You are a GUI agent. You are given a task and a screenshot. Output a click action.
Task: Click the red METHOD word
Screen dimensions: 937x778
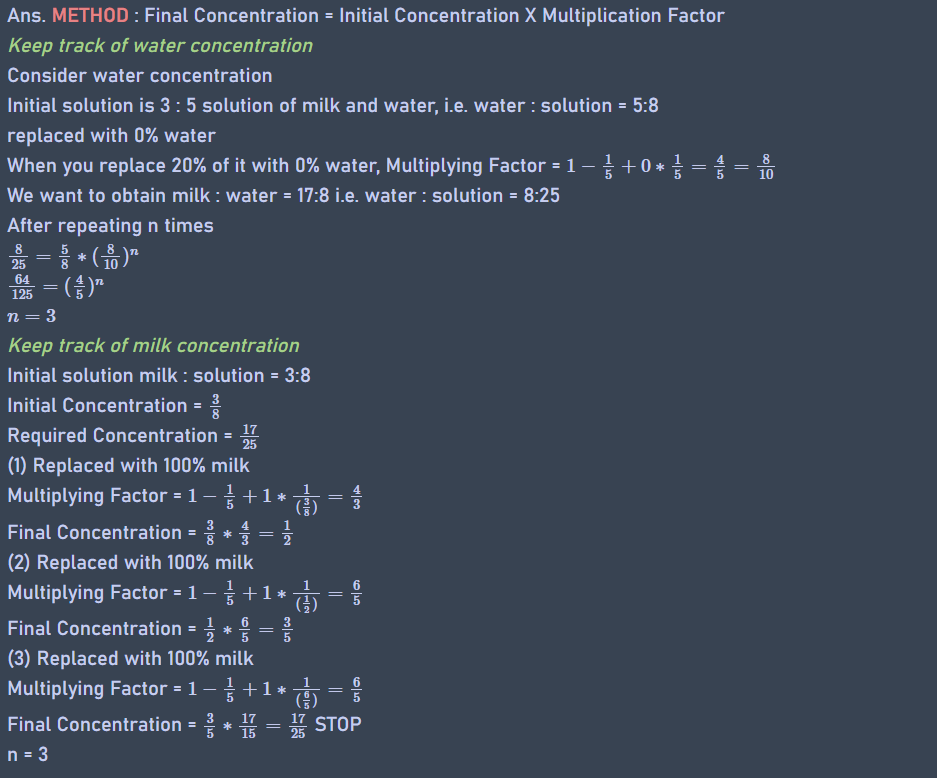click(x=90, y=15)
